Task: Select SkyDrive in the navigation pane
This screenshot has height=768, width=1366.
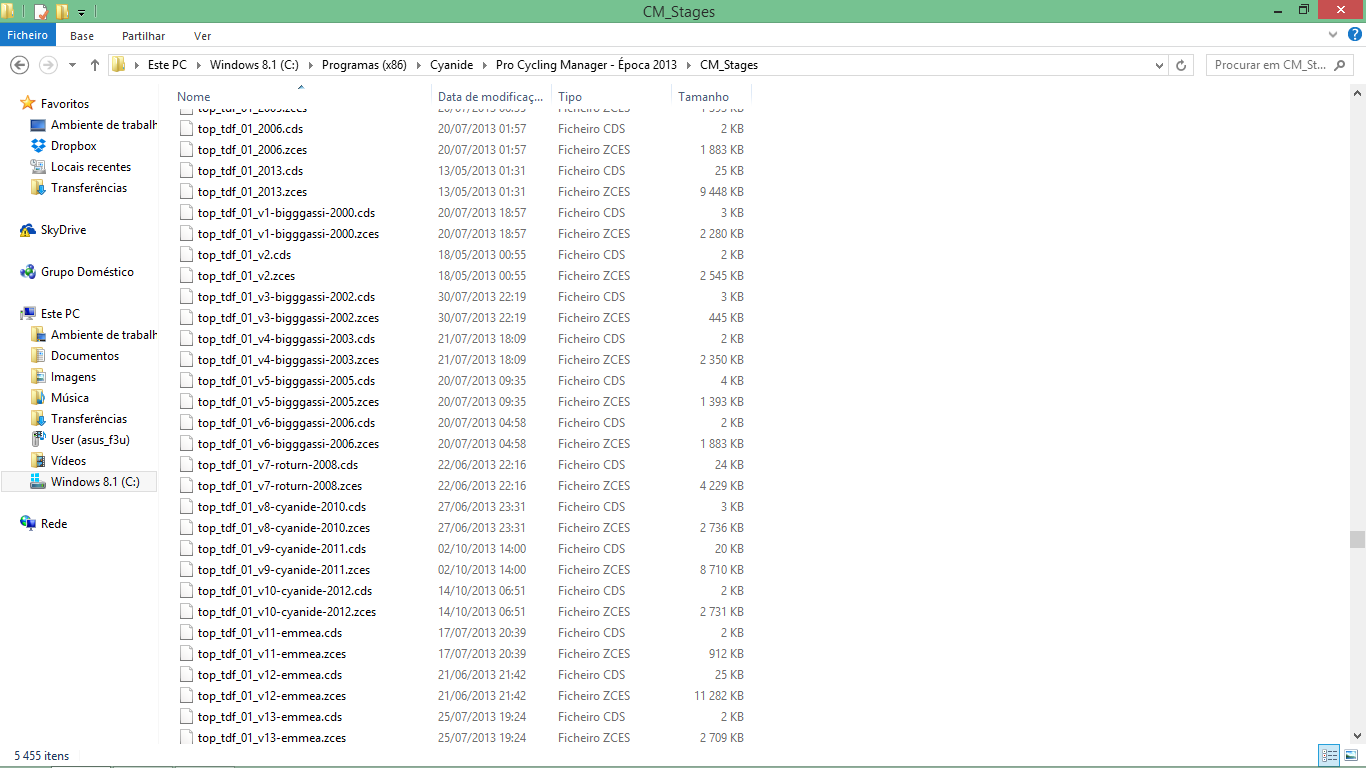Action: (x=63, y=230)
